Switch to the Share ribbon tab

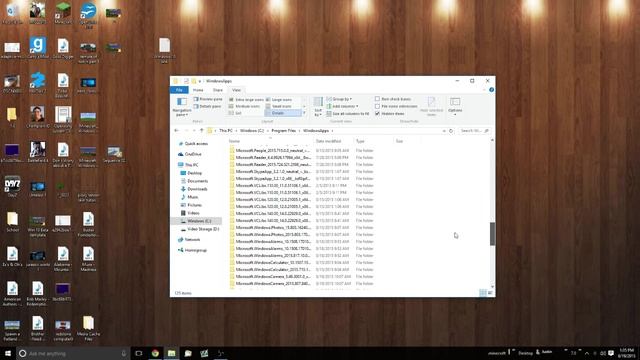[x=218, y=90]
